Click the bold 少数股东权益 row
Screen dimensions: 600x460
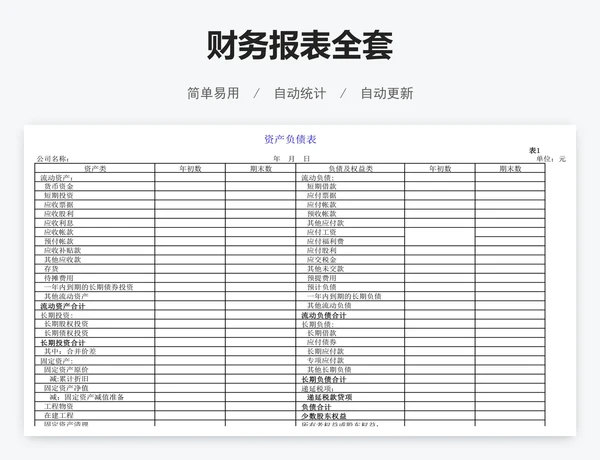pyautogui.click(x=324, y=416)
